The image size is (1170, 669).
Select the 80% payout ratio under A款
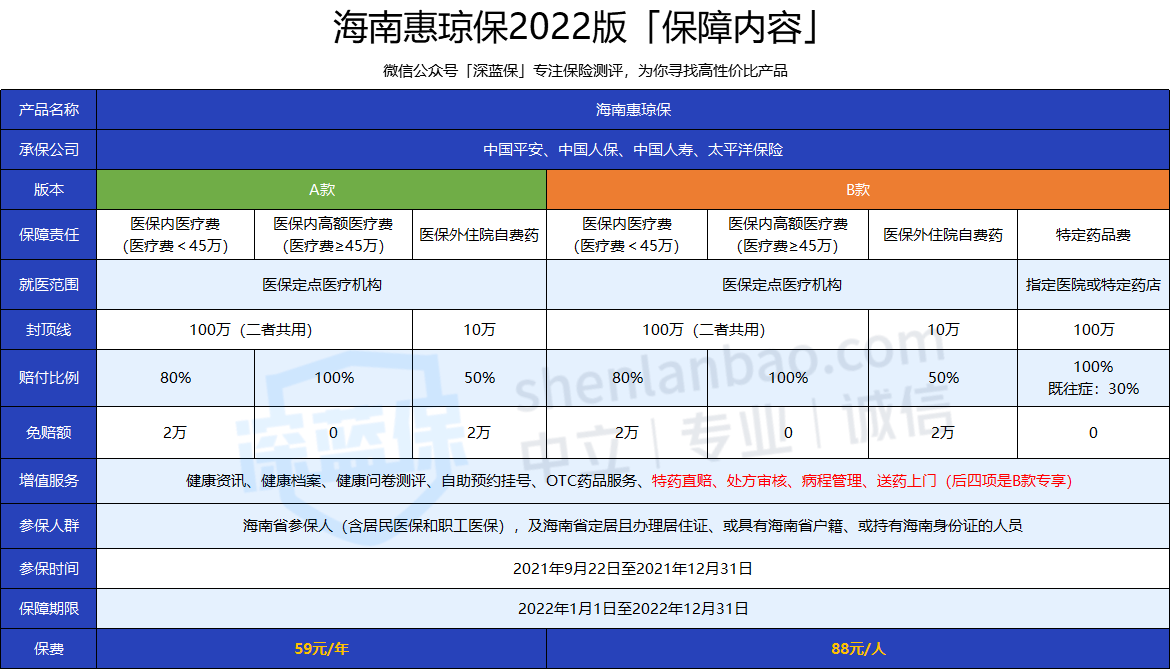pos(175,377)
